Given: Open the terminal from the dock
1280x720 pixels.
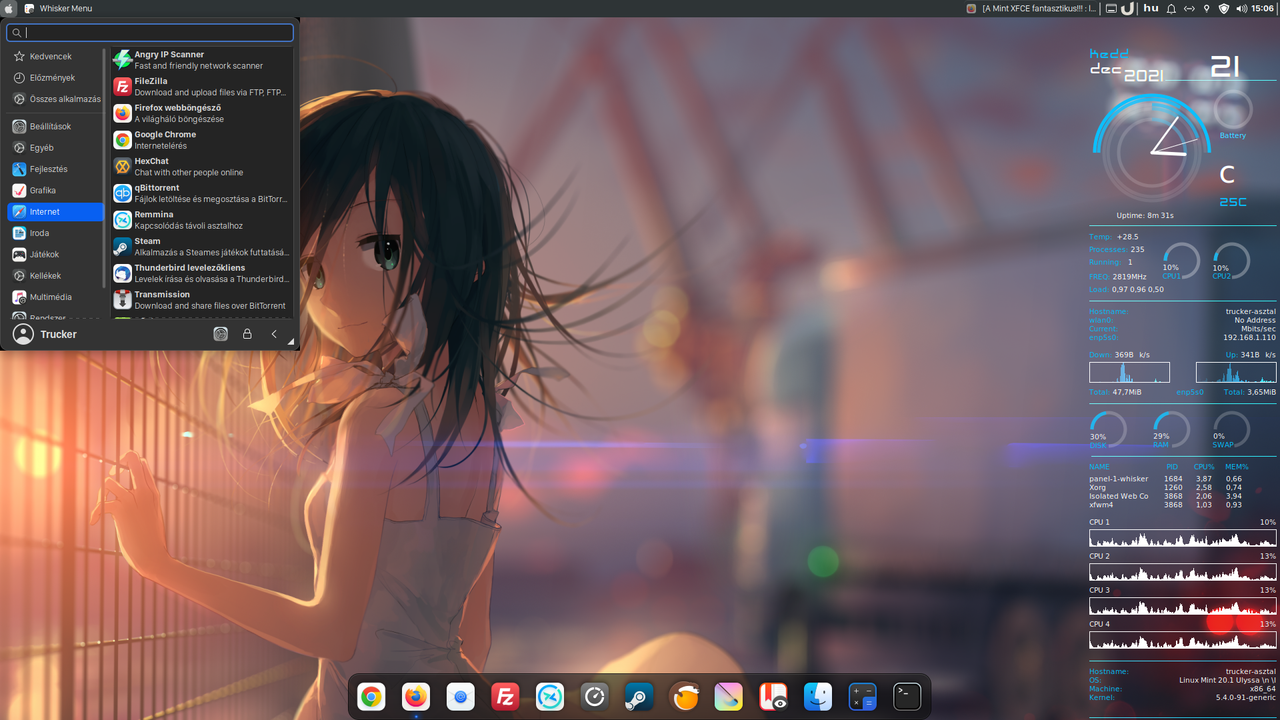Looking at the screenshot, I should [x=906, y=696].
